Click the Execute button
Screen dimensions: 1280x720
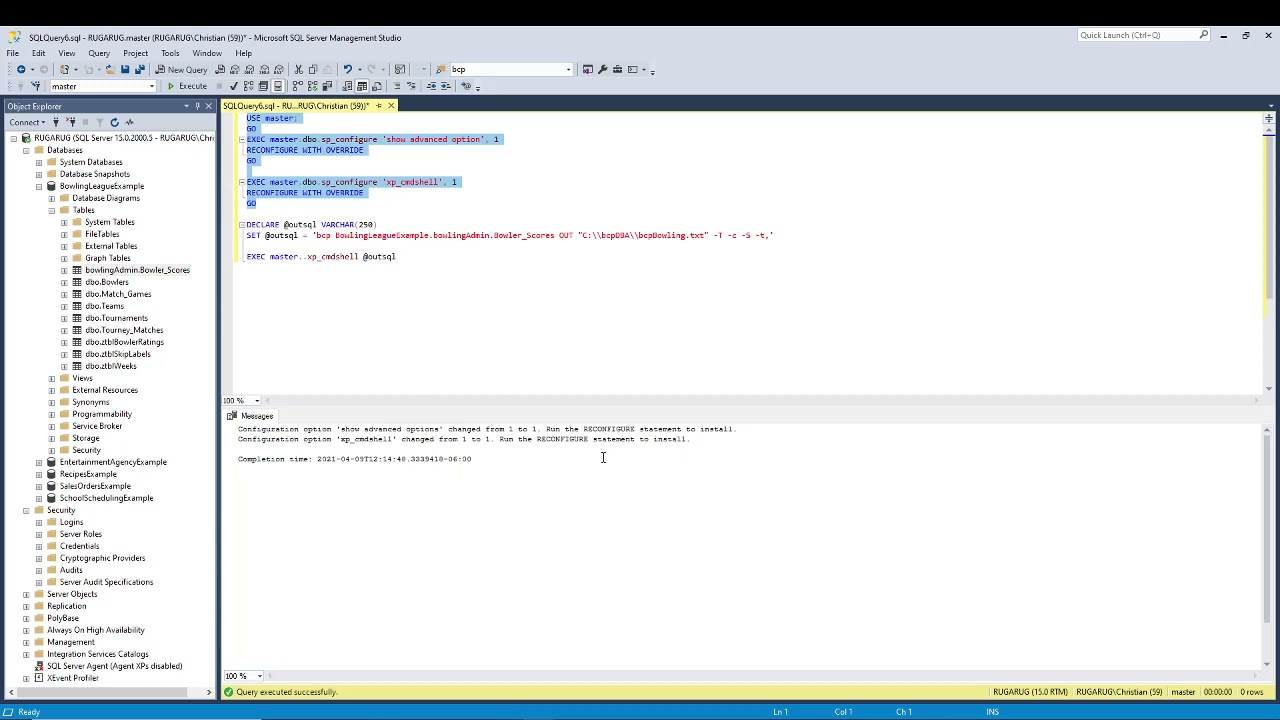pos(187,86)
